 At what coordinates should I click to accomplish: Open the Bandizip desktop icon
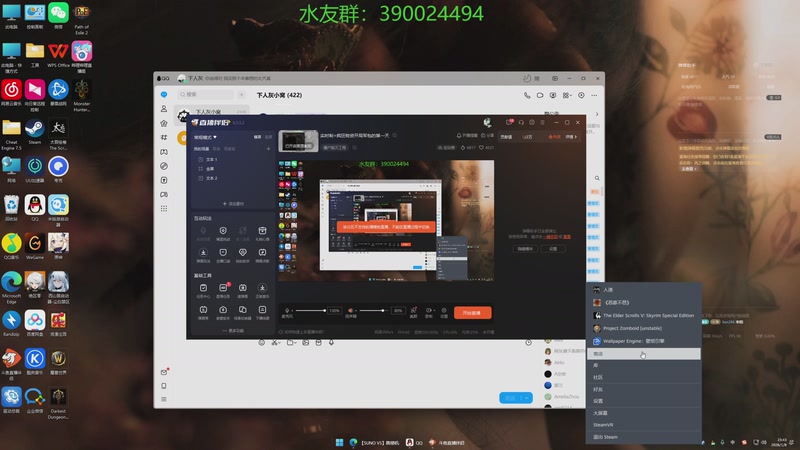(11, 323)
